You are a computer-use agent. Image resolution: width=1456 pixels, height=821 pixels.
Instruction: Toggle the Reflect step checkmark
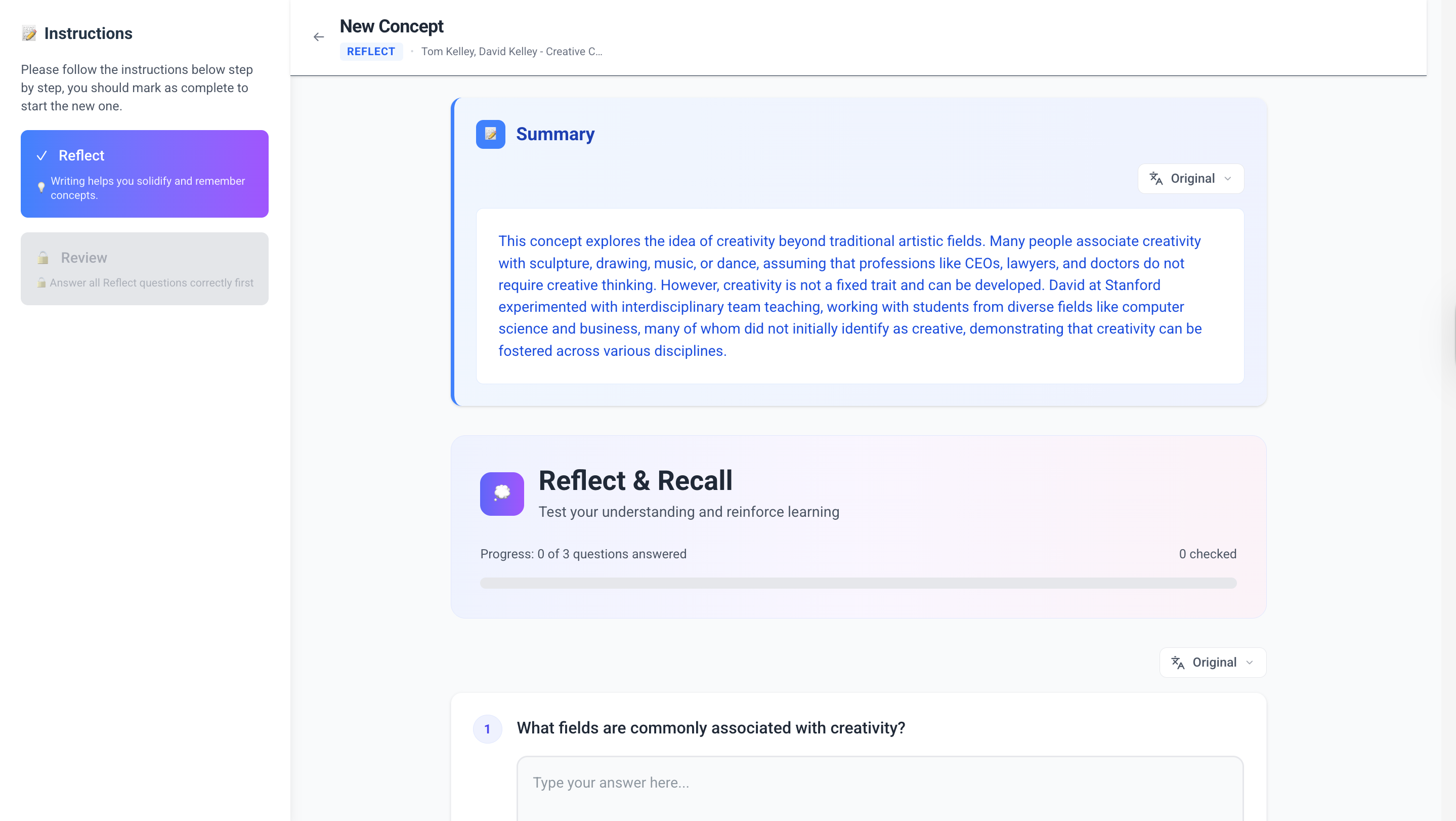coord(42,155)
